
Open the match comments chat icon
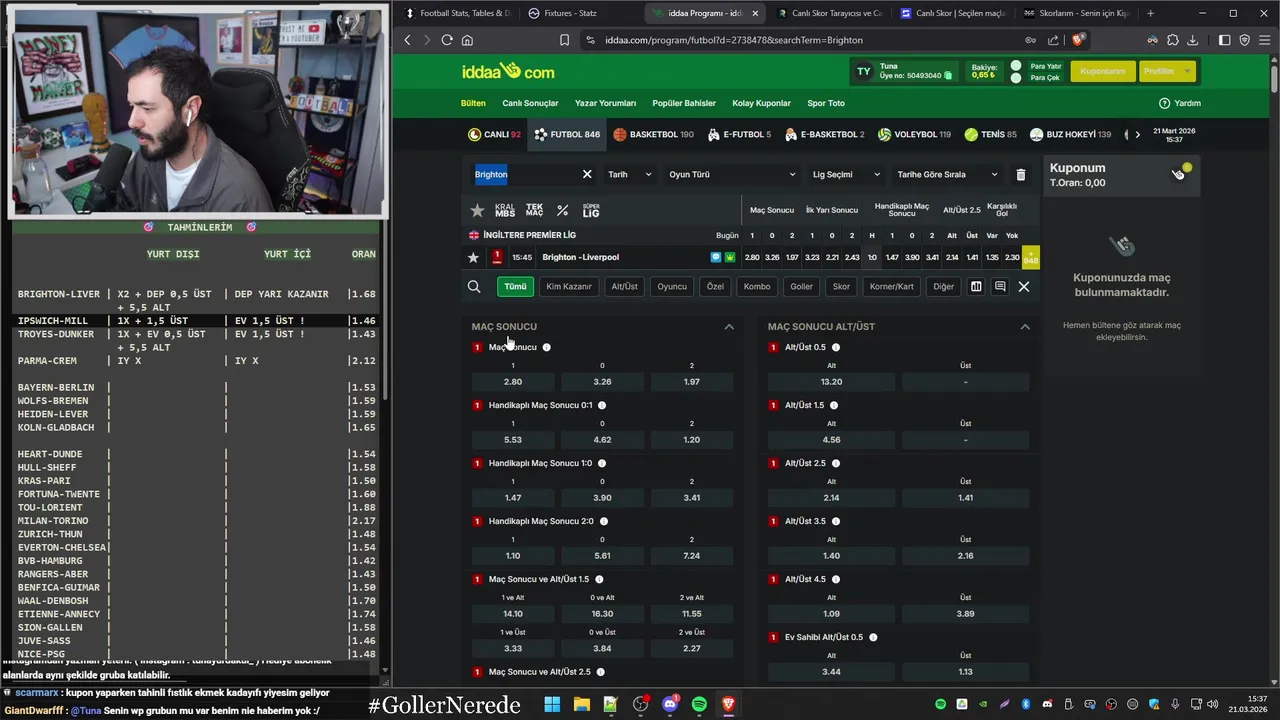pyautogui.click(x=716, y=257)
